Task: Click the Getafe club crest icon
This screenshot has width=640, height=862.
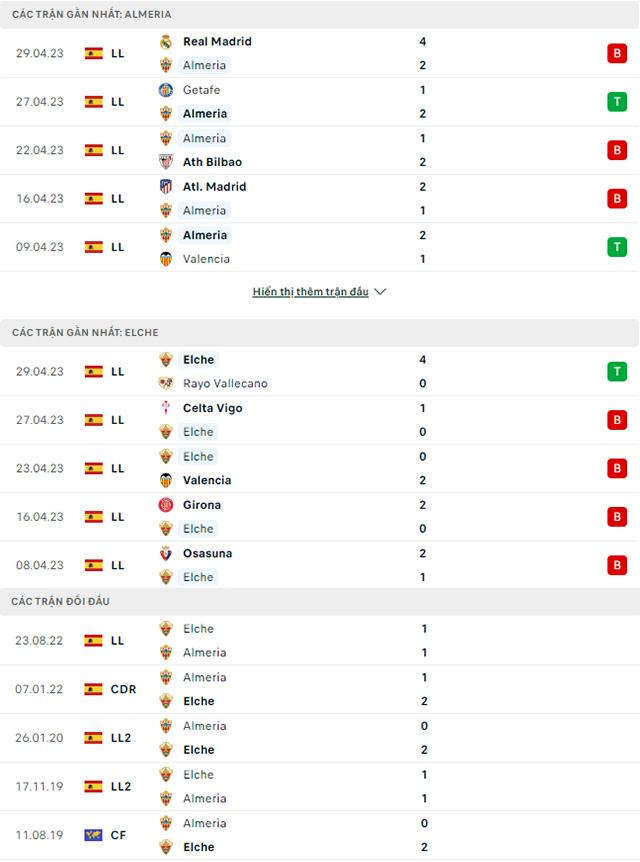Action: pyautogui.click(x=165, y=90)
